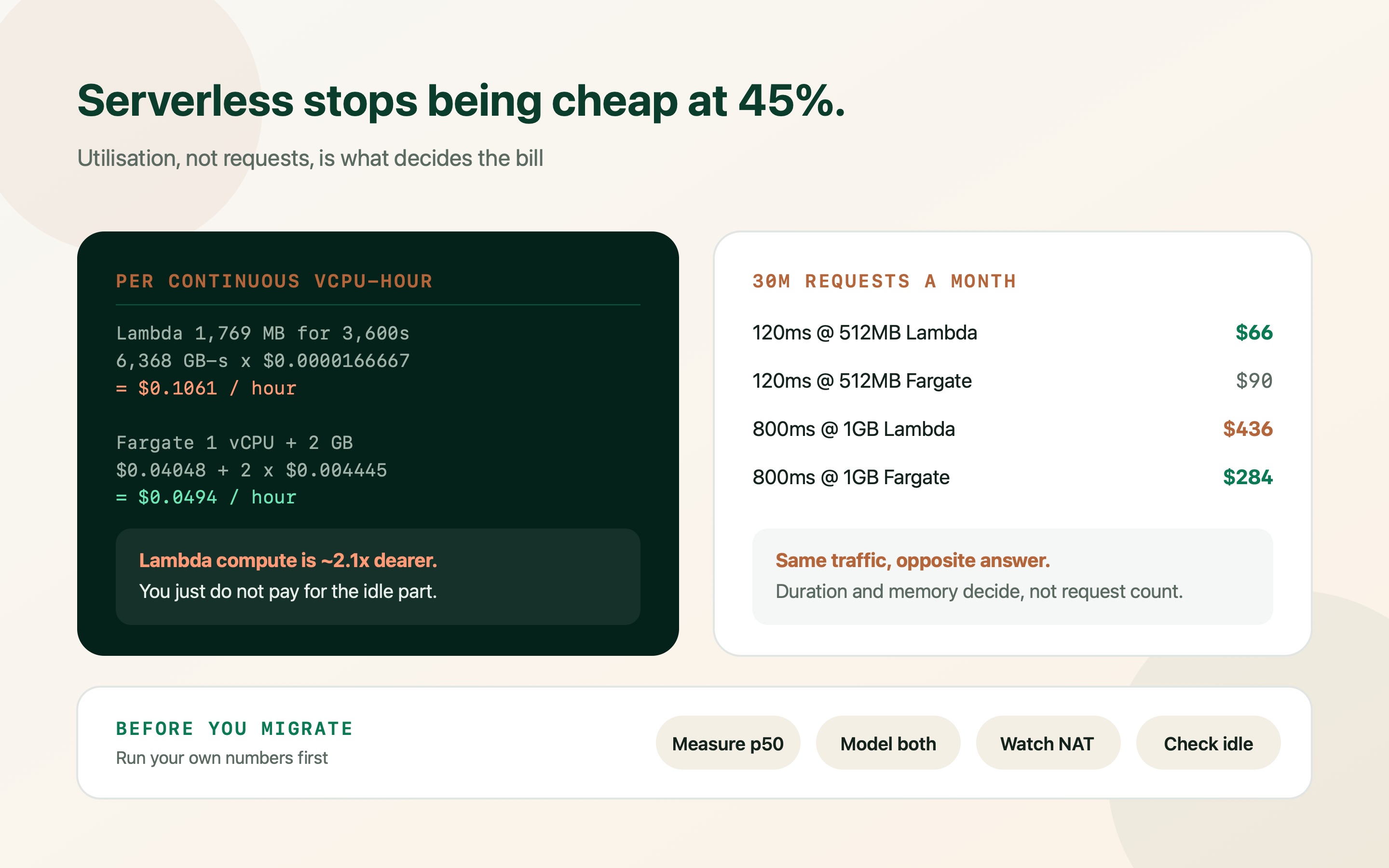Click the line 'Lambda 1,769 MB for 3,600s'
This screenshot has height=868, width=1389.
tap(263, 333)
